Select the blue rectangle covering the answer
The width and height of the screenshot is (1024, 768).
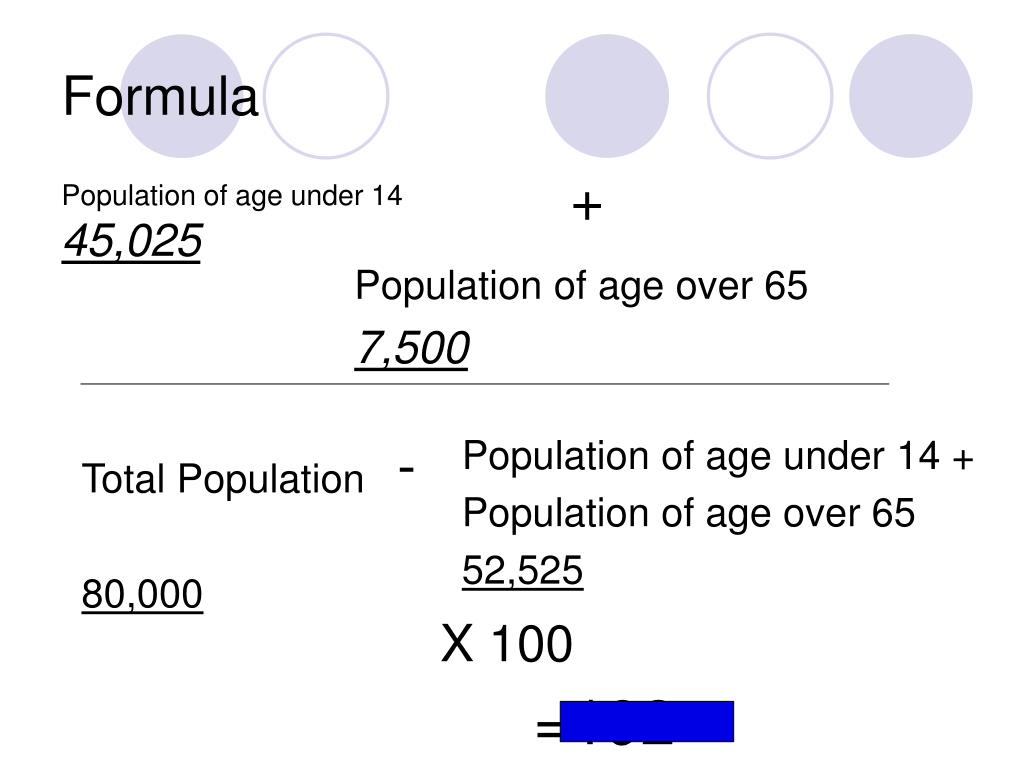(647, 722)
